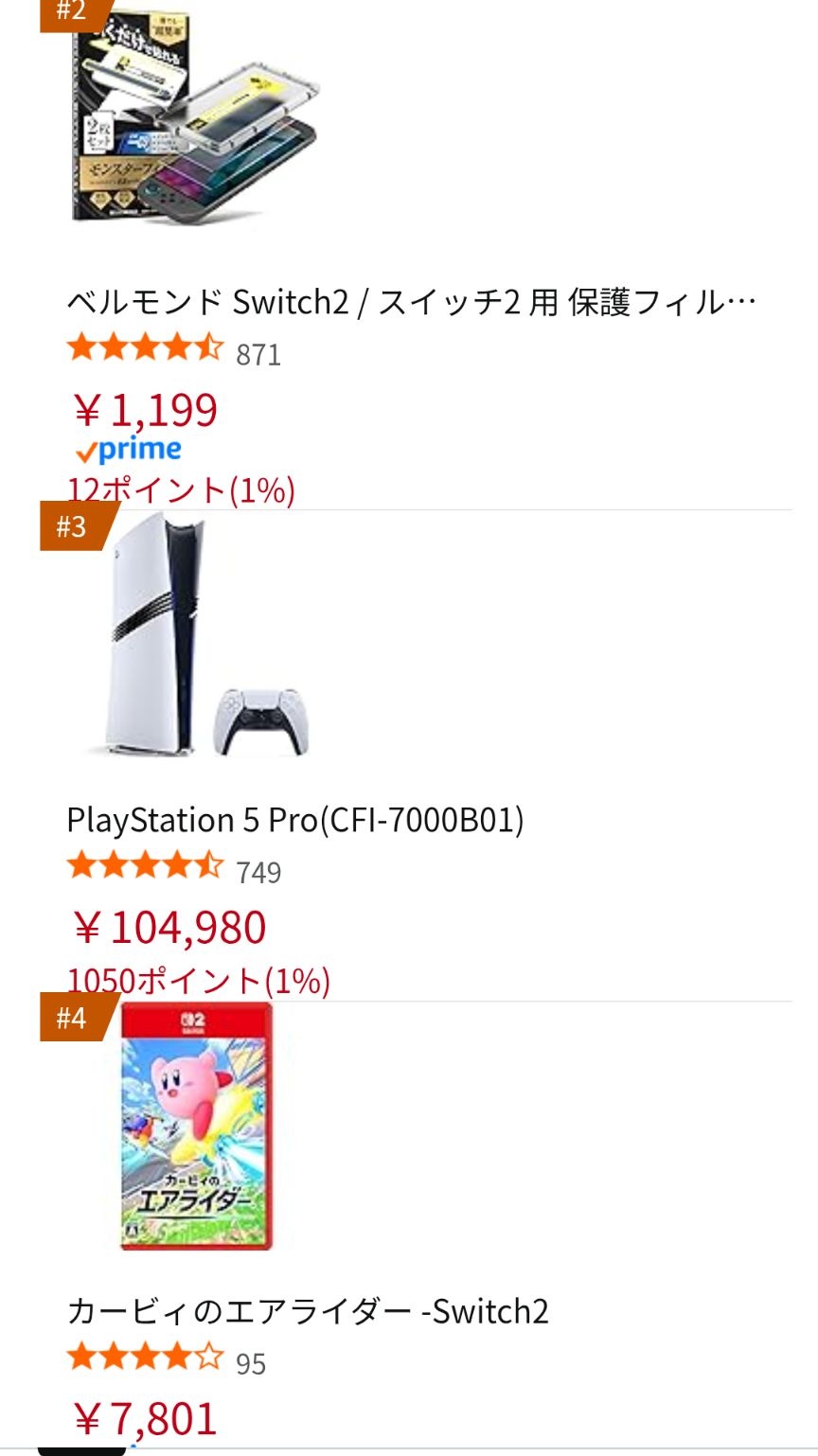818x1456 pixels.
Task: Click the 1050ポイント(1%) points text
Action: [199, 982]
